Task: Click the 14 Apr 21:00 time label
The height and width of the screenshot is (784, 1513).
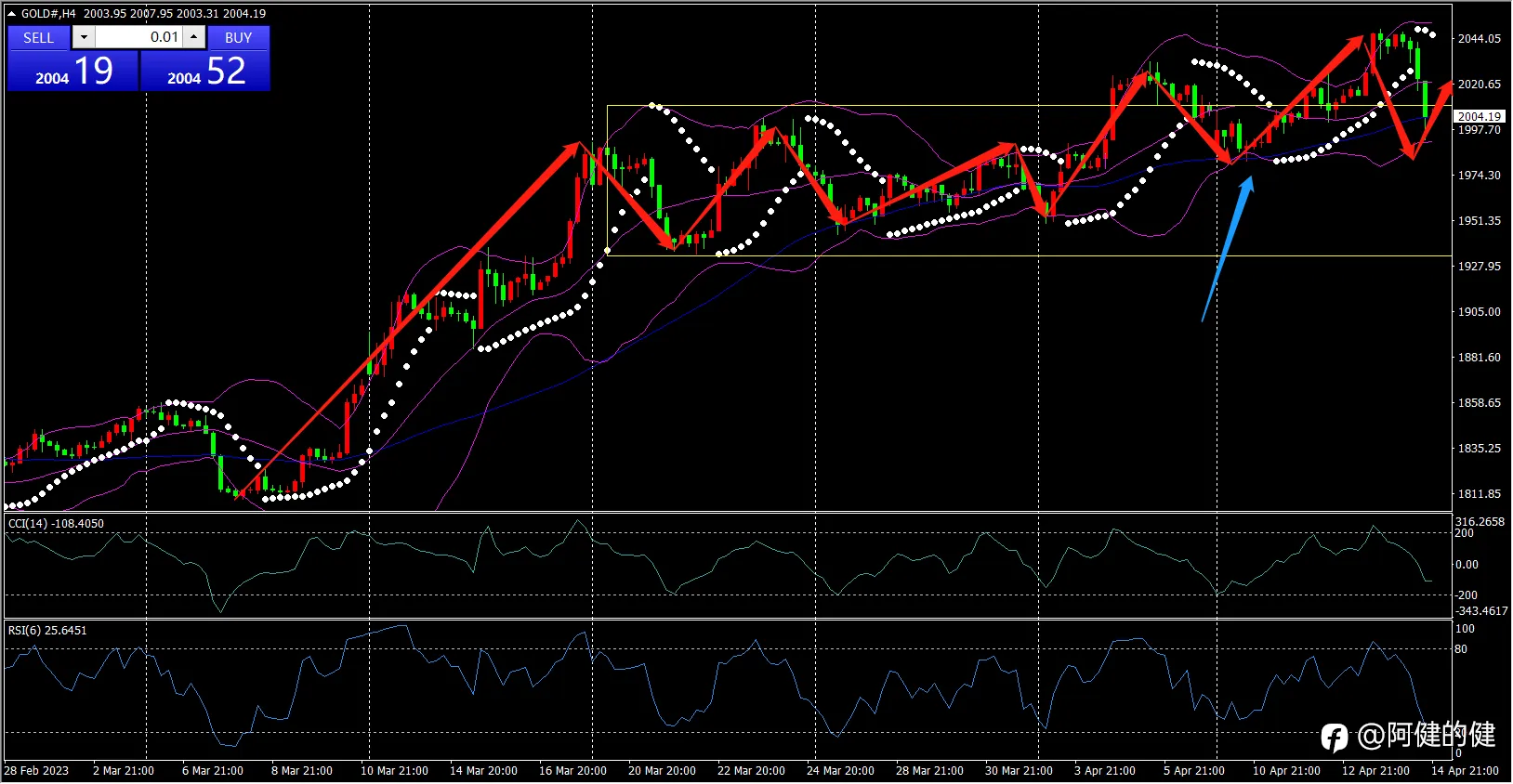Action: pos(1465,771)
